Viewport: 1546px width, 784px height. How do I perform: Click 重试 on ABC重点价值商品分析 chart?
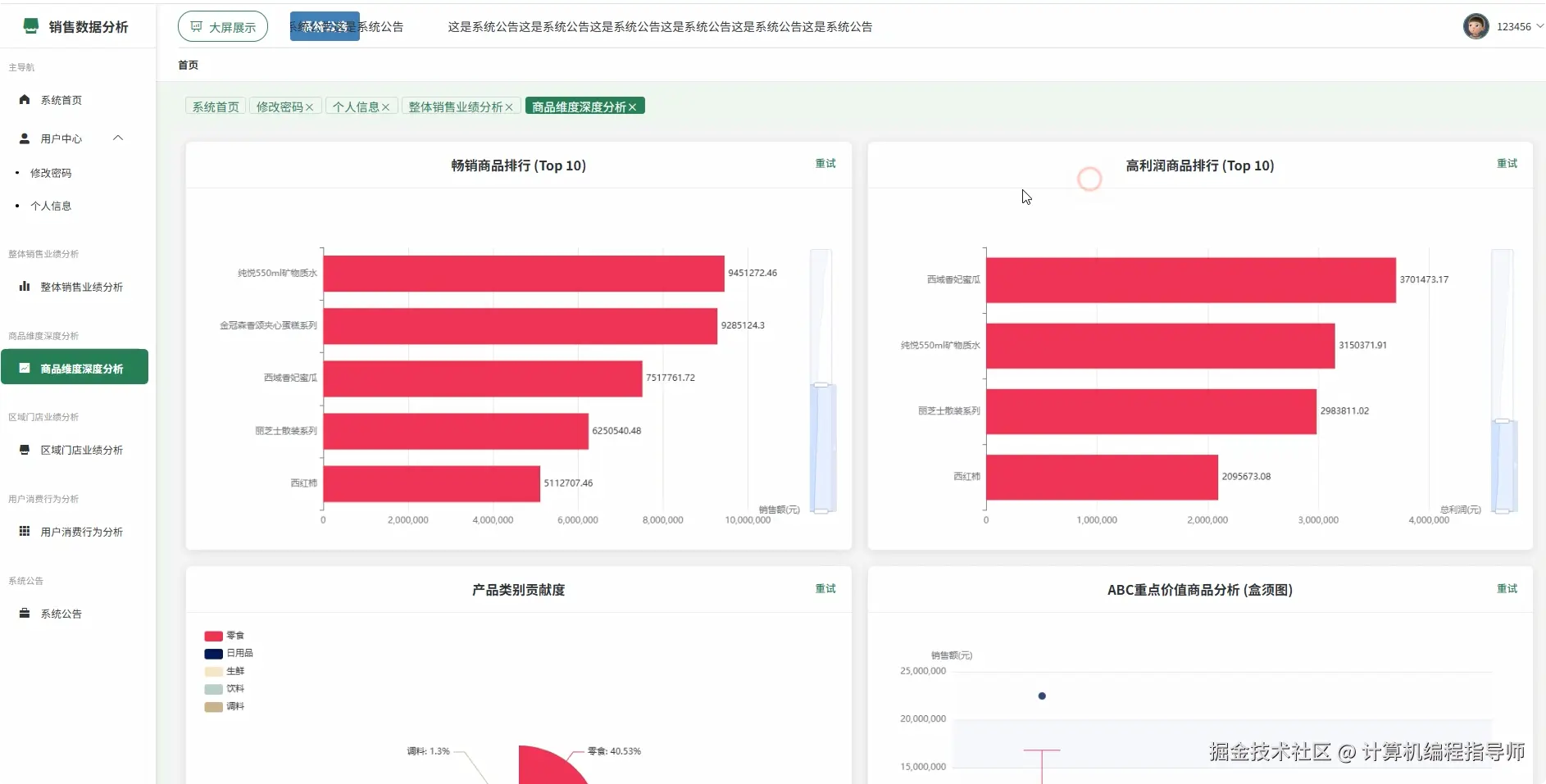point(1507,589)
